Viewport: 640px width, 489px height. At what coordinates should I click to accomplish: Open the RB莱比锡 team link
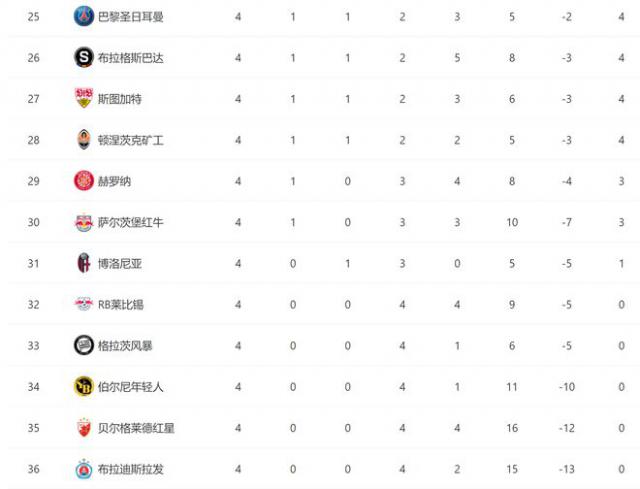pos(120,304)
